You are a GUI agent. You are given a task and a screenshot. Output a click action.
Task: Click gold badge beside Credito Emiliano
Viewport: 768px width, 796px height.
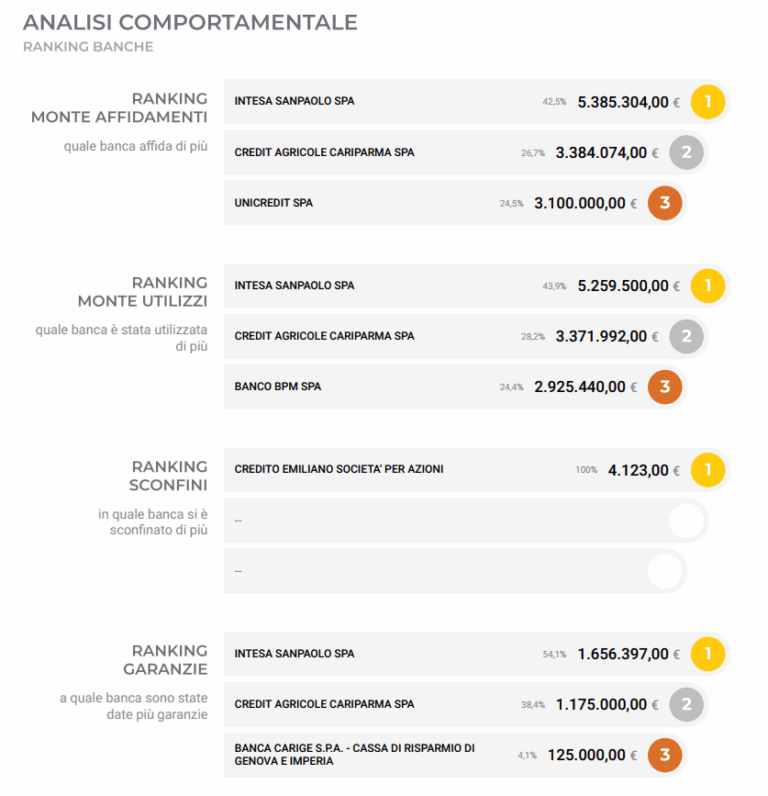(708, 470)
